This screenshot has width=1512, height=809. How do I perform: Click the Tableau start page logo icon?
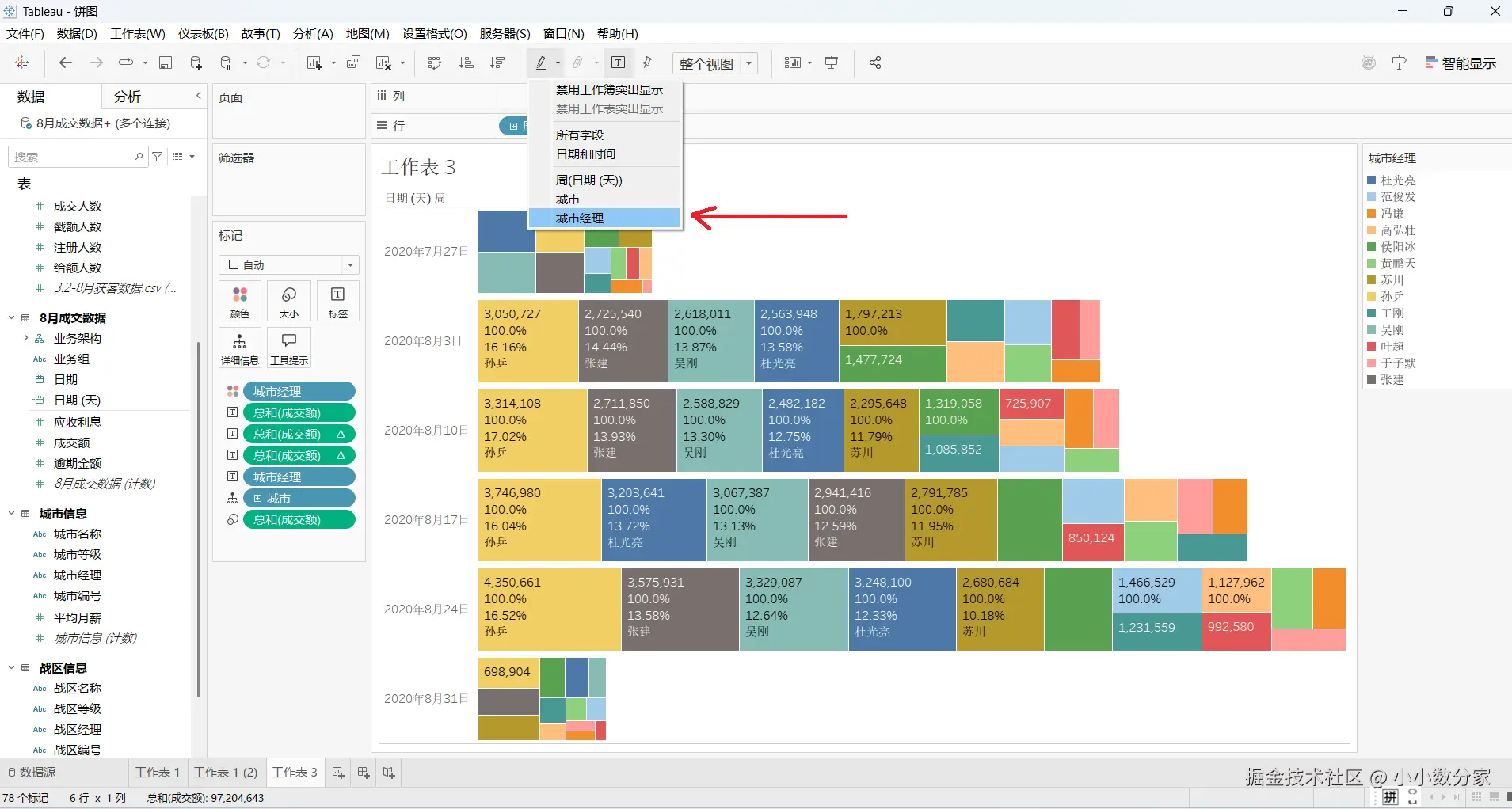click(x=22, y=63)
